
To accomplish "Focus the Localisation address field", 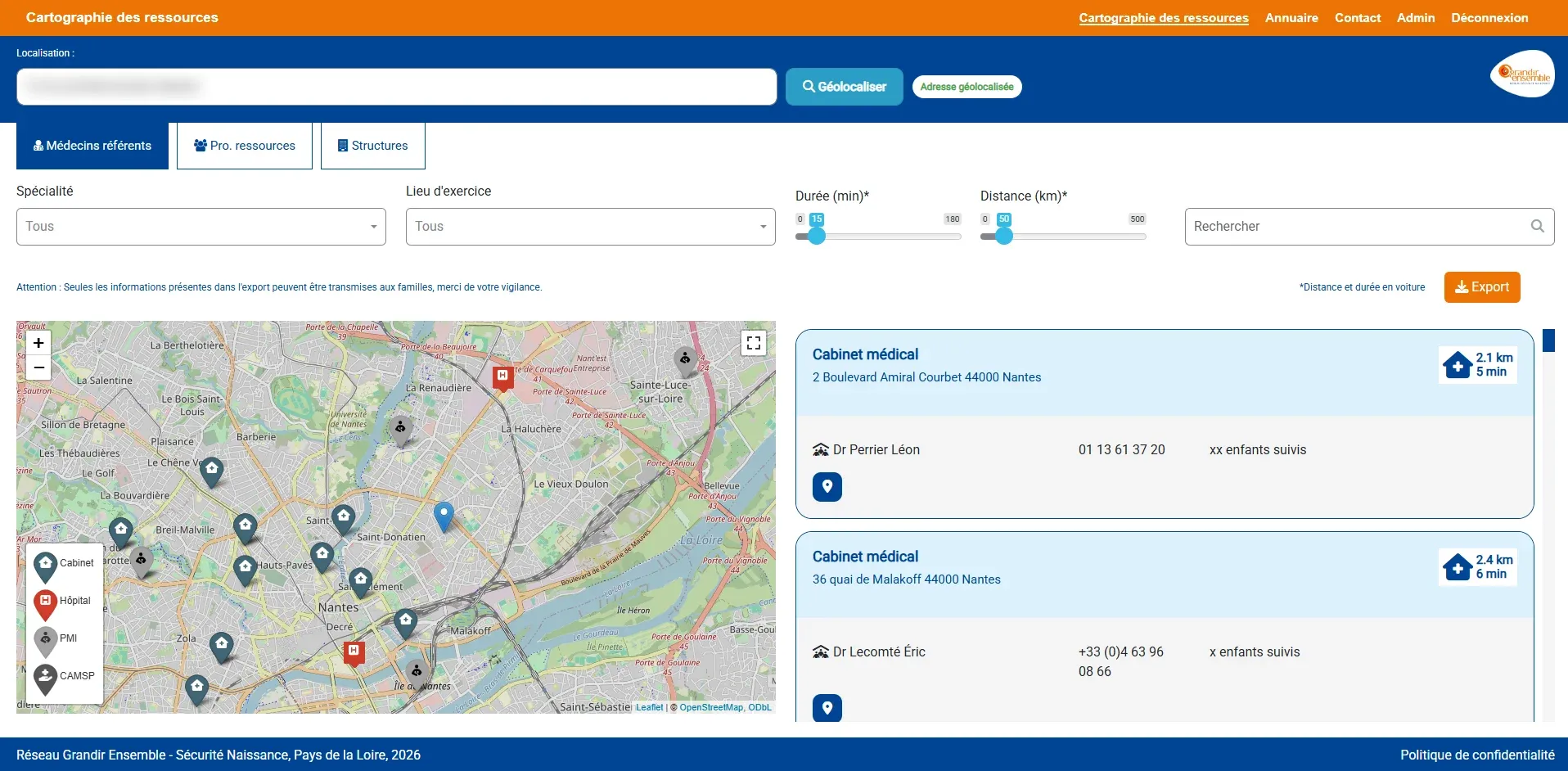I will point(397,87).
